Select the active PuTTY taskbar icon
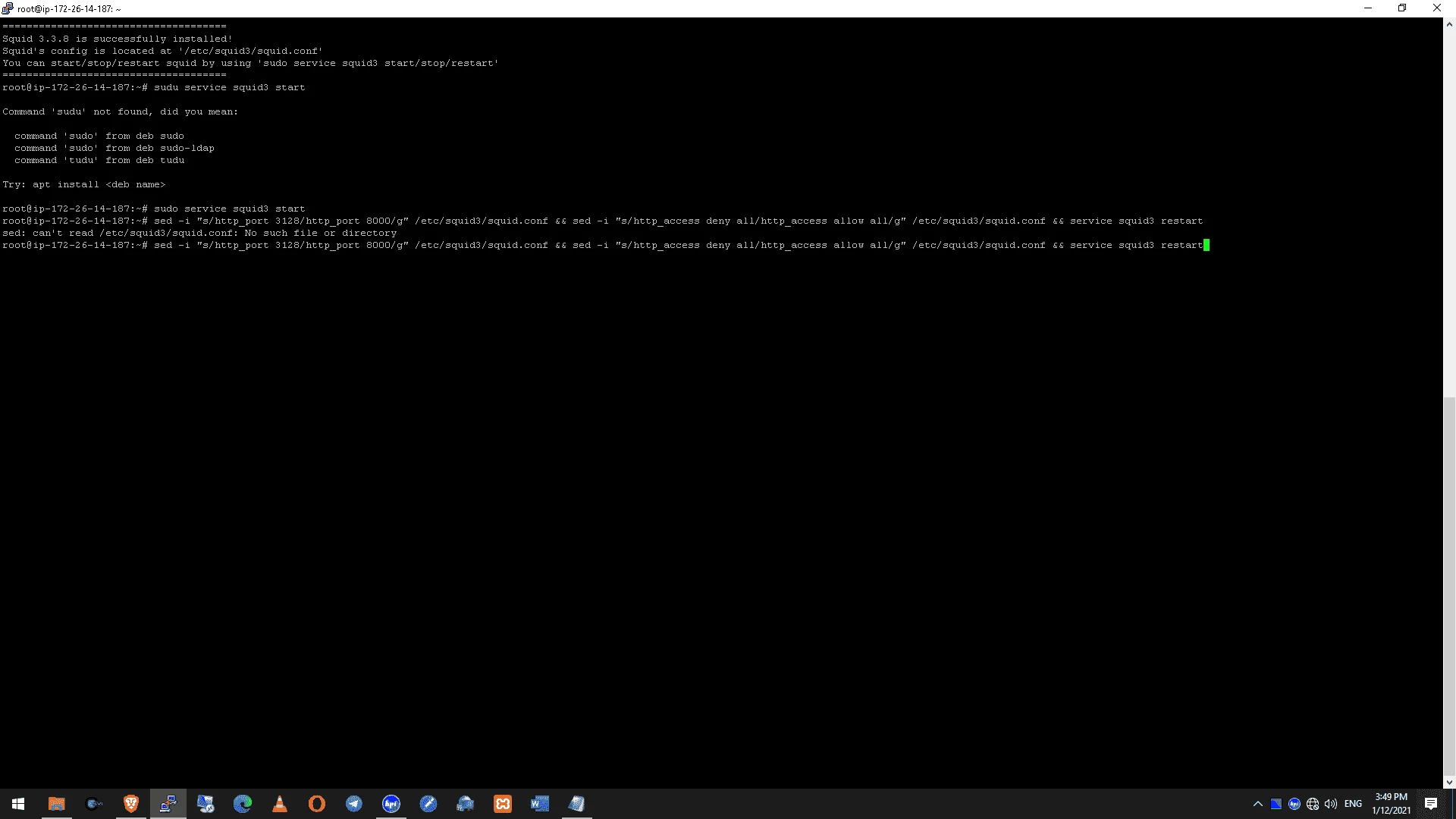Viewport: 1456px width, 819px height. pyautogui.click(x=168, y=804)
